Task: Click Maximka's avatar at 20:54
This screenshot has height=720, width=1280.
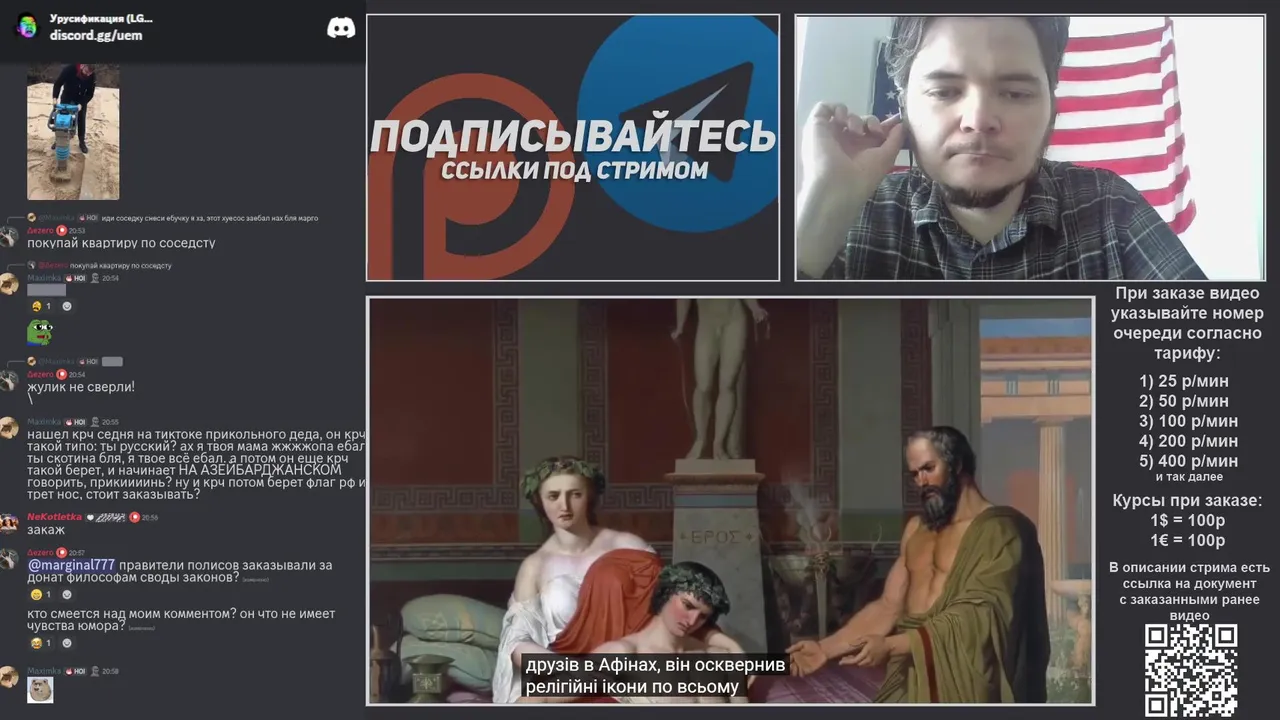Action: coord(9,284)
